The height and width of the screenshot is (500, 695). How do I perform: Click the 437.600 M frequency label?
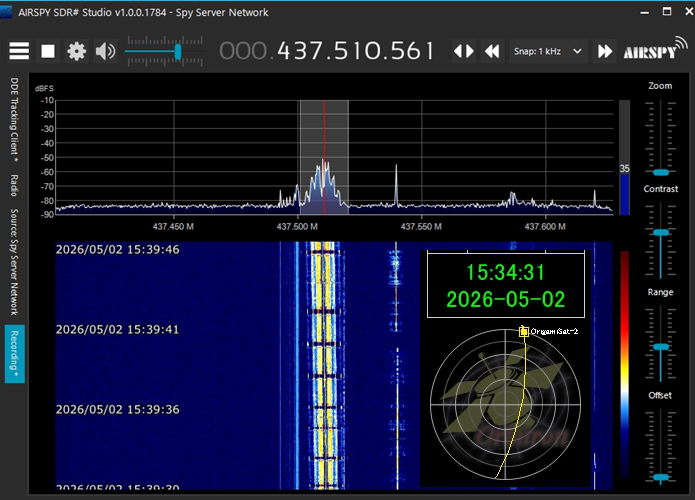[x=545, y=227]
